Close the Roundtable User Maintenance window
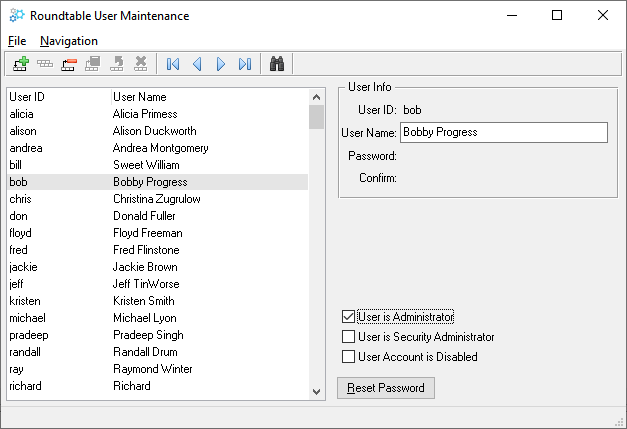This screenshot has height=429, width=627. click(603, 16)
